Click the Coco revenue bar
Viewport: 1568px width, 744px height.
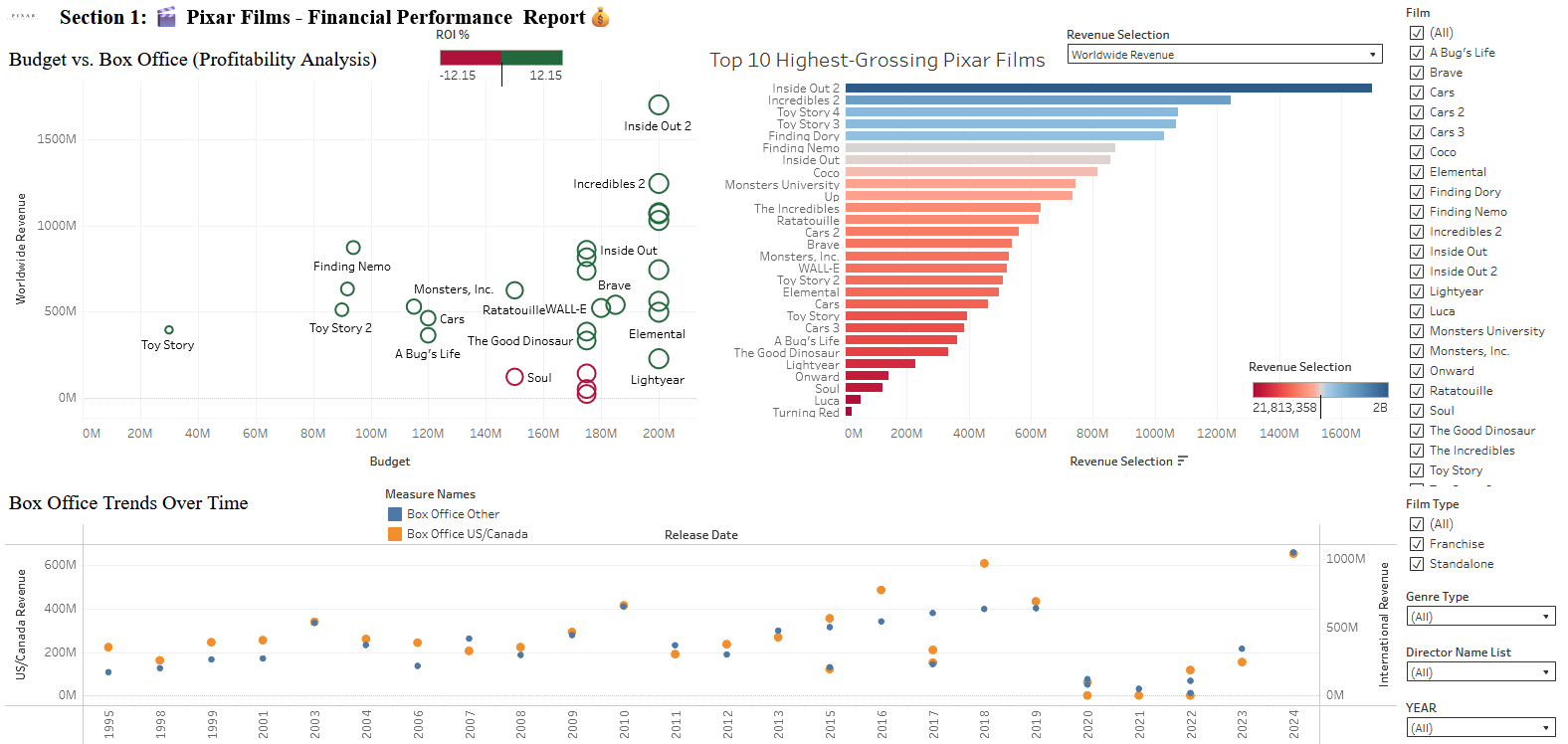point(971,172)
